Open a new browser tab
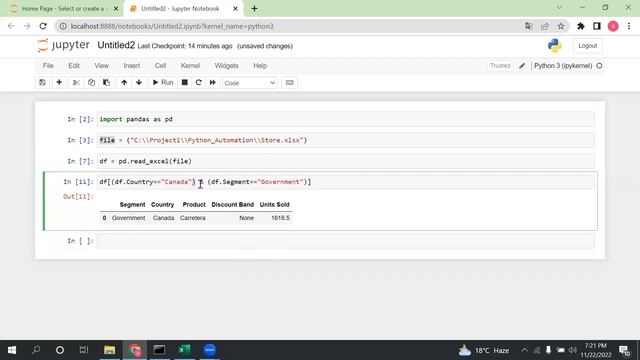 coord(254,9)
